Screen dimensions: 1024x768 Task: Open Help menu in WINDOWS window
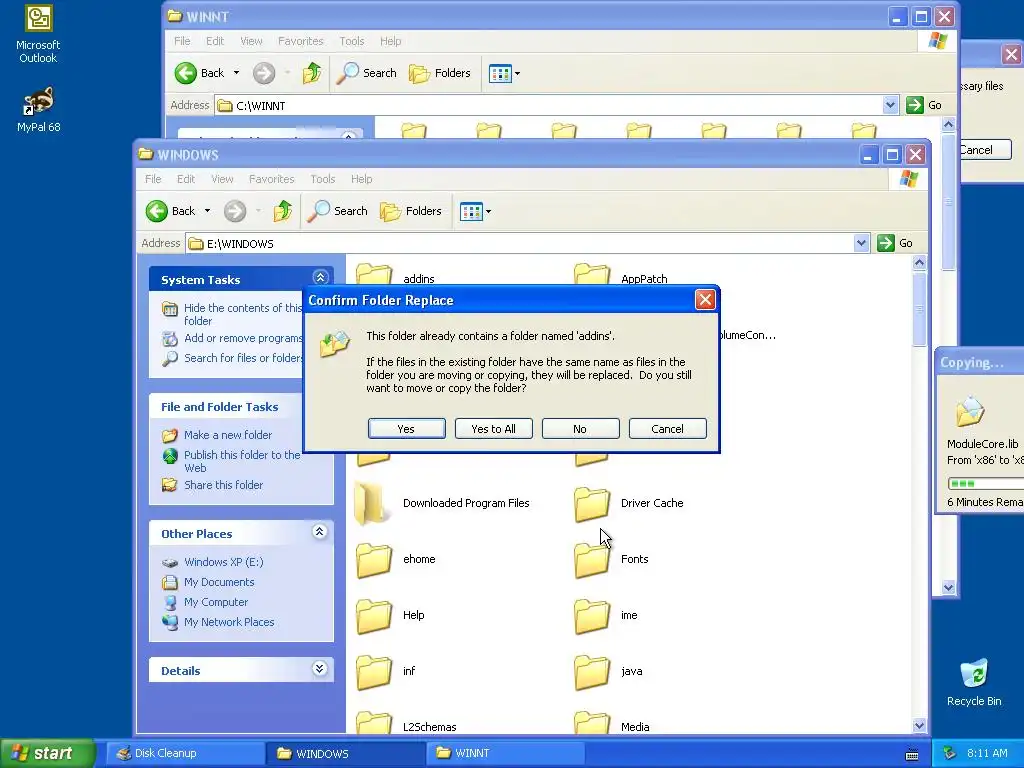[x=361, y=179]
